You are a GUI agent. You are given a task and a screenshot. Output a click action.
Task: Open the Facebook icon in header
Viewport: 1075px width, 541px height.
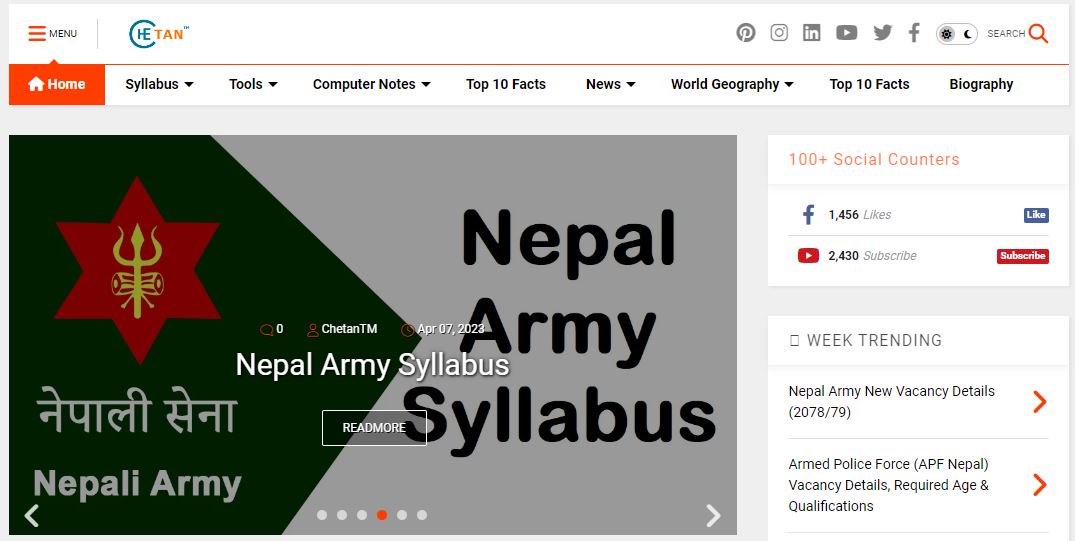914,33
